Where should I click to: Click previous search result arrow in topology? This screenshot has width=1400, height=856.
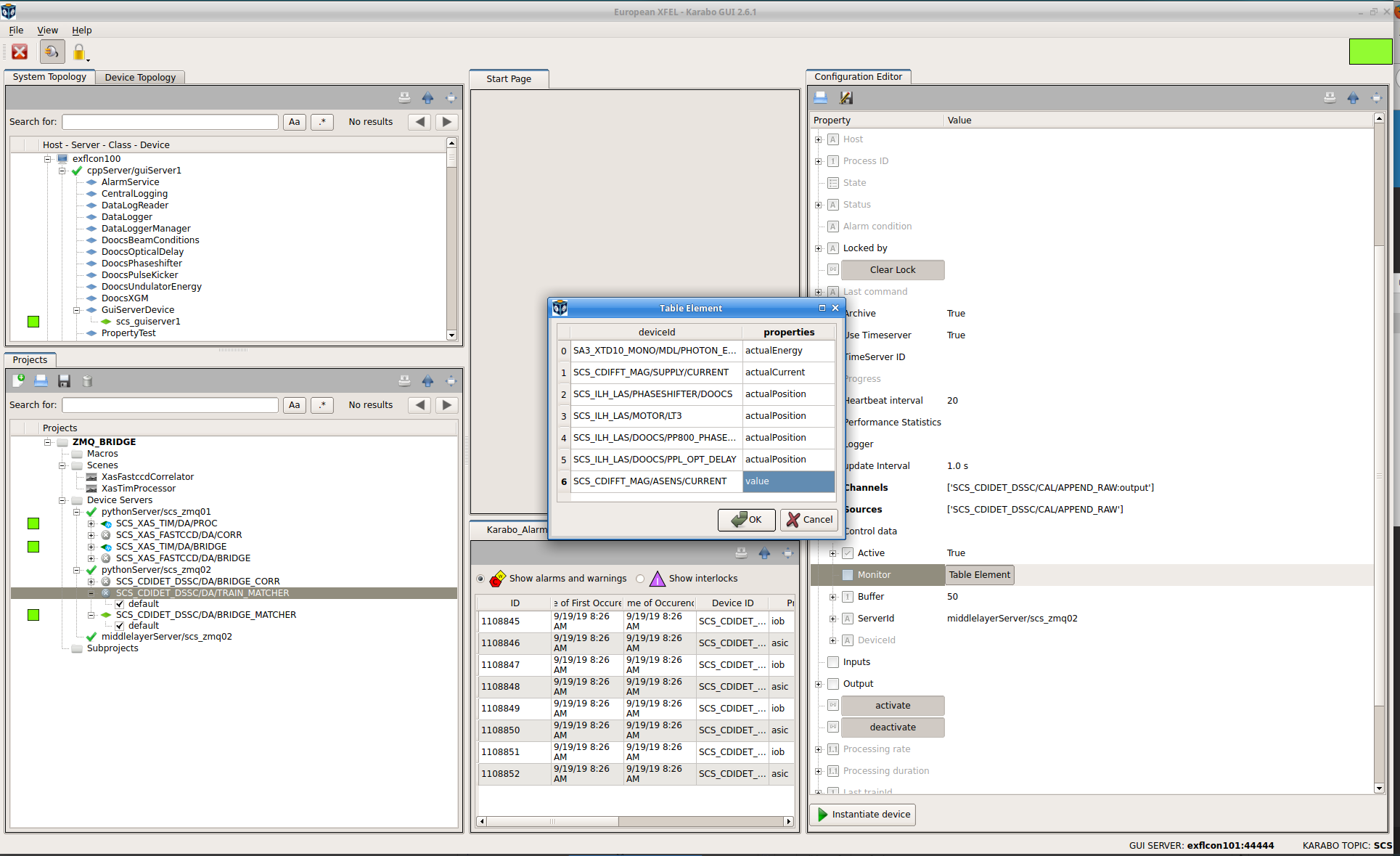(x=419, y=122)
